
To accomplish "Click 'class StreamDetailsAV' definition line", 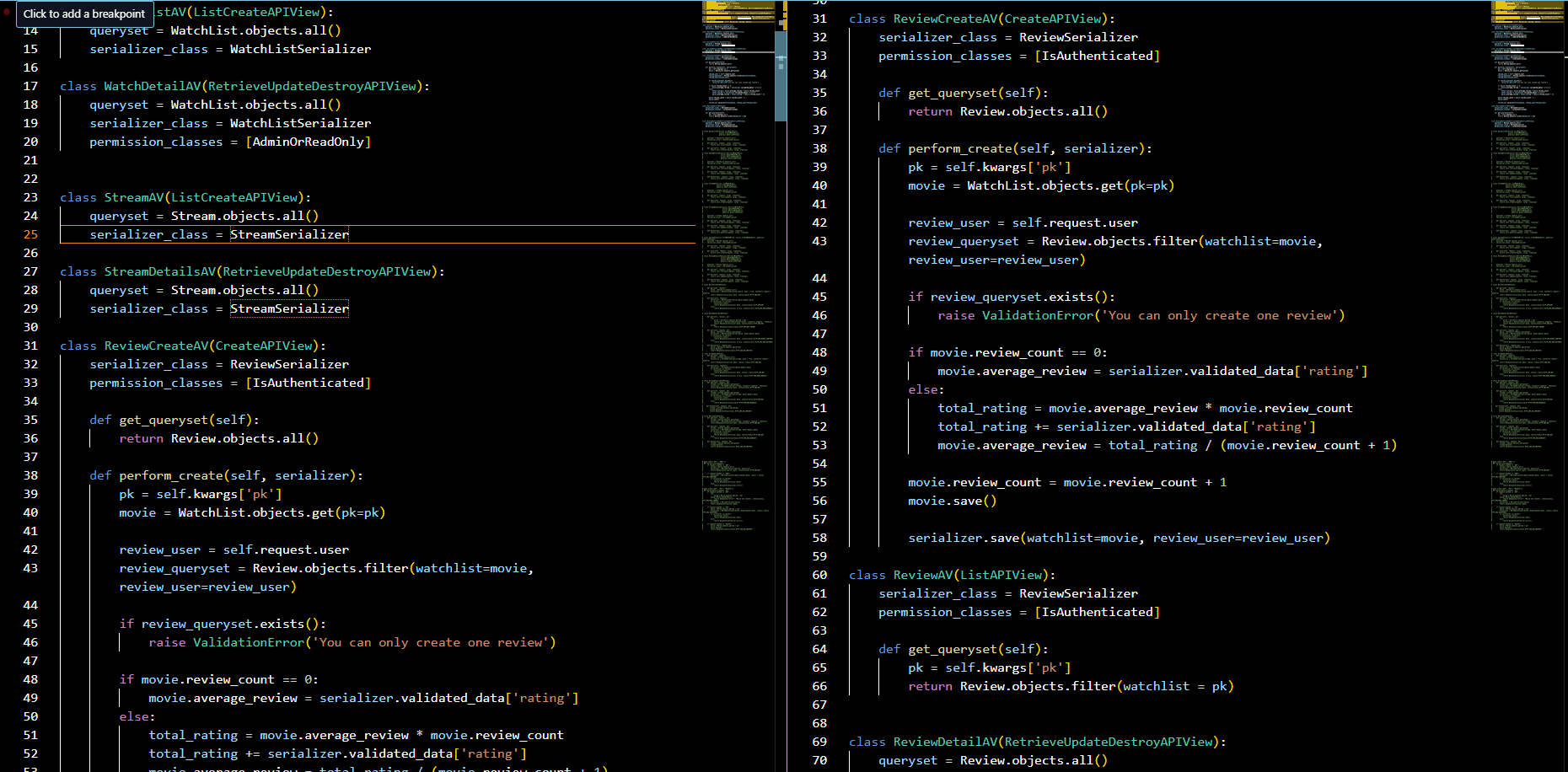I will pos(252,271).
